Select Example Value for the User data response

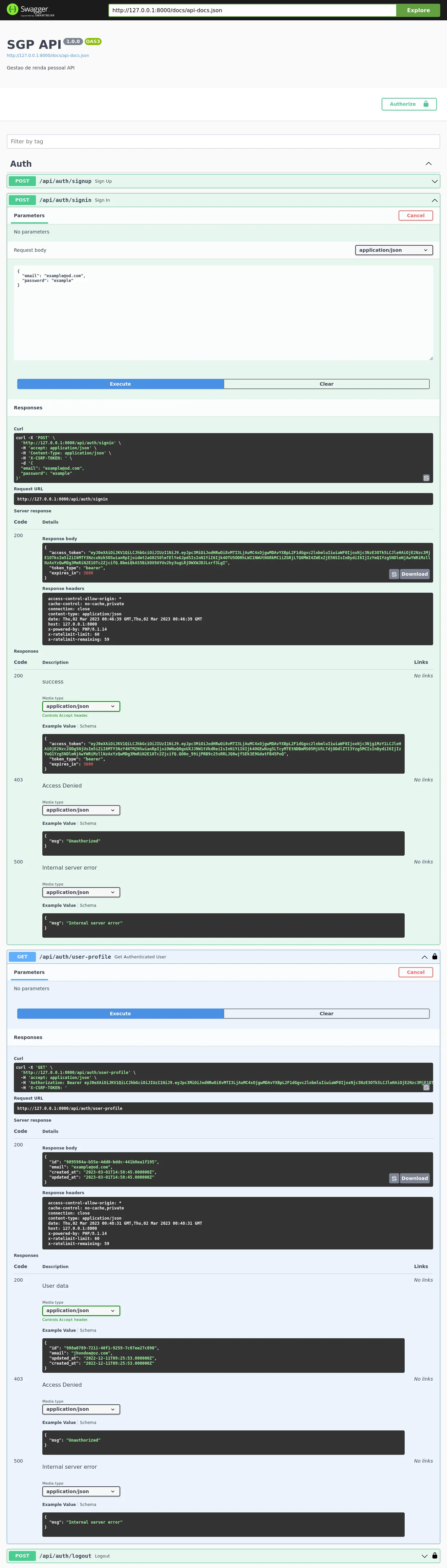[x=59, y=1330]
